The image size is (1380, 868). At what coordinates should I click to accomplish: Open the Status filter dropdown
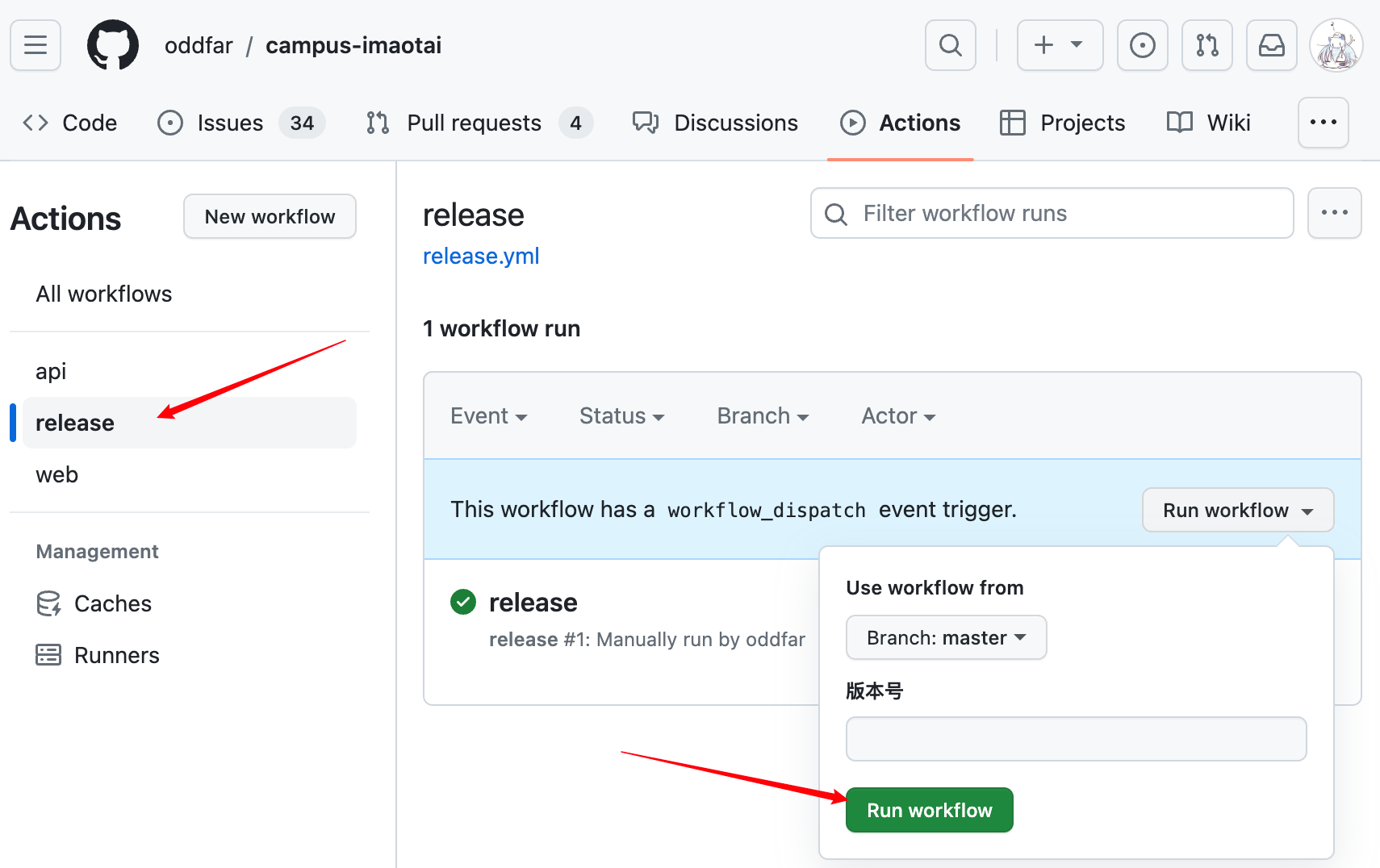(621, 416)
